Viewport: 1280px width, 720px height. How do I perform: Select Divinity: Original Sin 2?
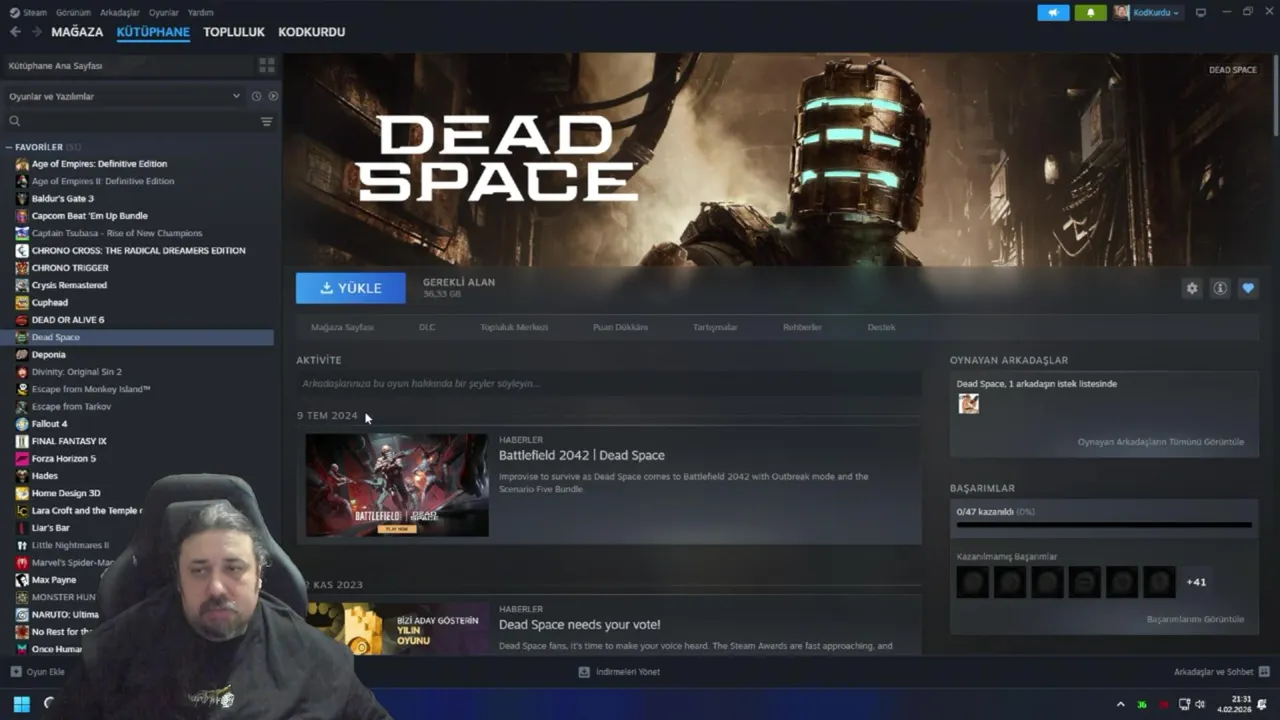click(76, 372)
